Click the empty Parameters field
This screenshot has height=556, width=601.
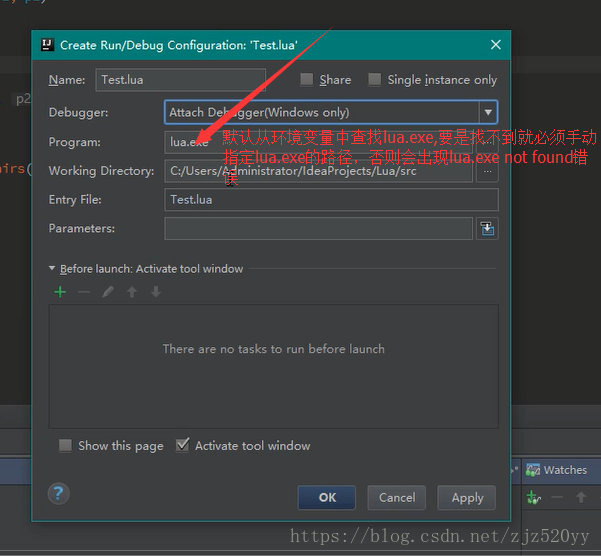(x=319, y=228)
